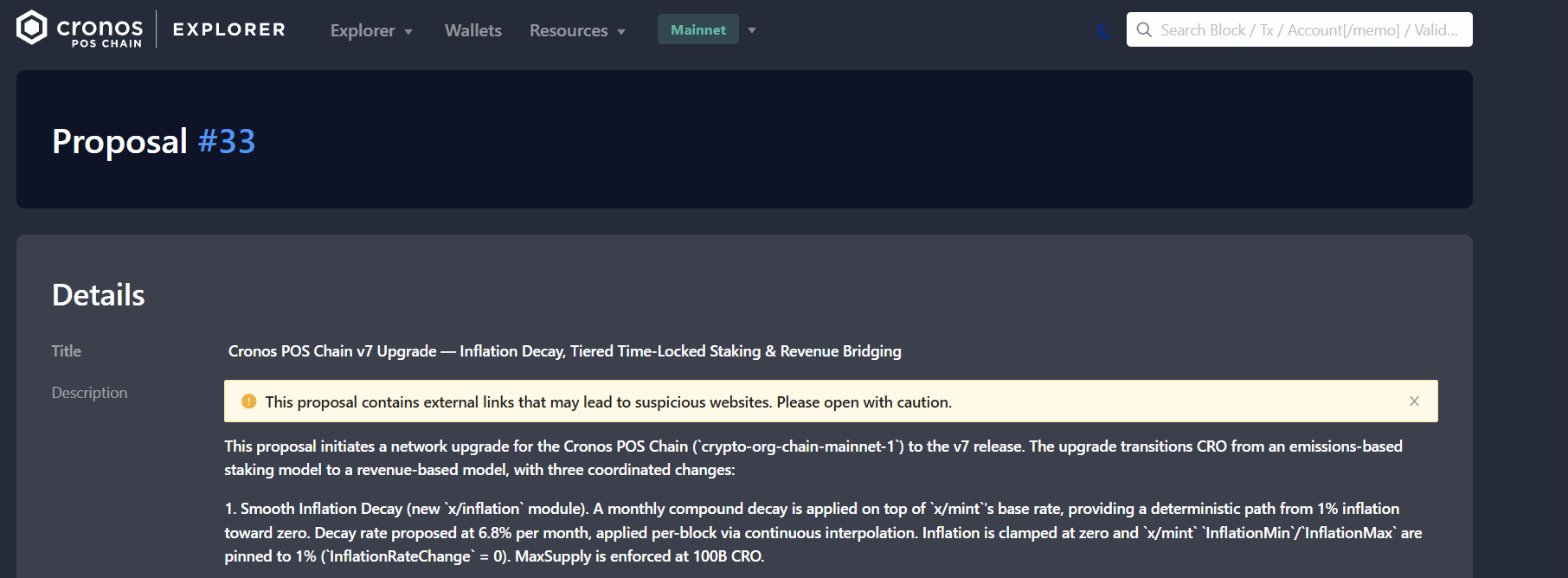1568x578 pixels.
Task: Dismiss the external links caution banner
Action: tap(1414, 401)
